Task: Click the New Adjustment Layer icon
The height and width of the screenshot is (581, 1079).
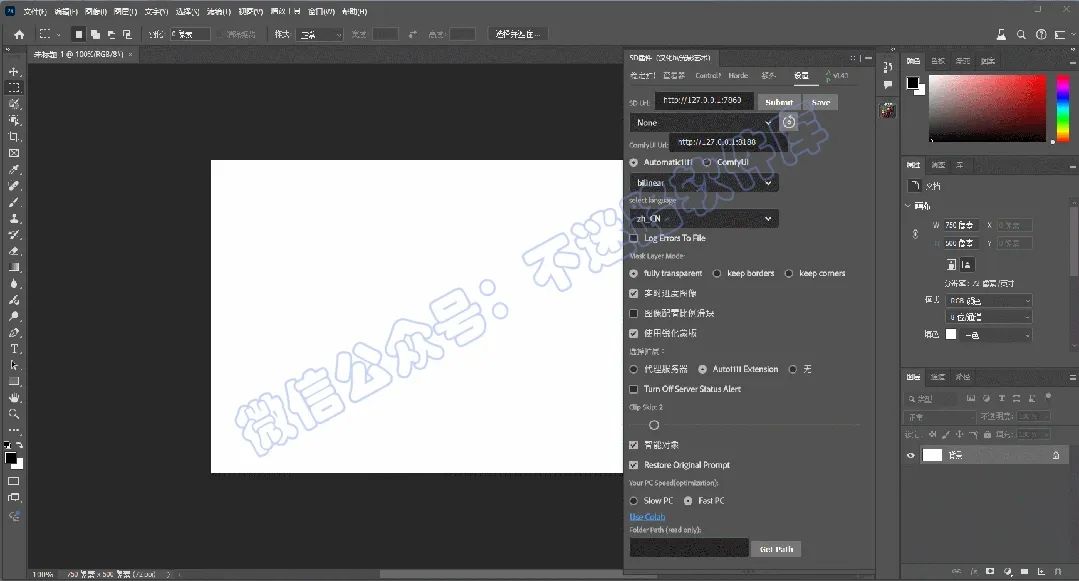Action: pos(1007,571)
